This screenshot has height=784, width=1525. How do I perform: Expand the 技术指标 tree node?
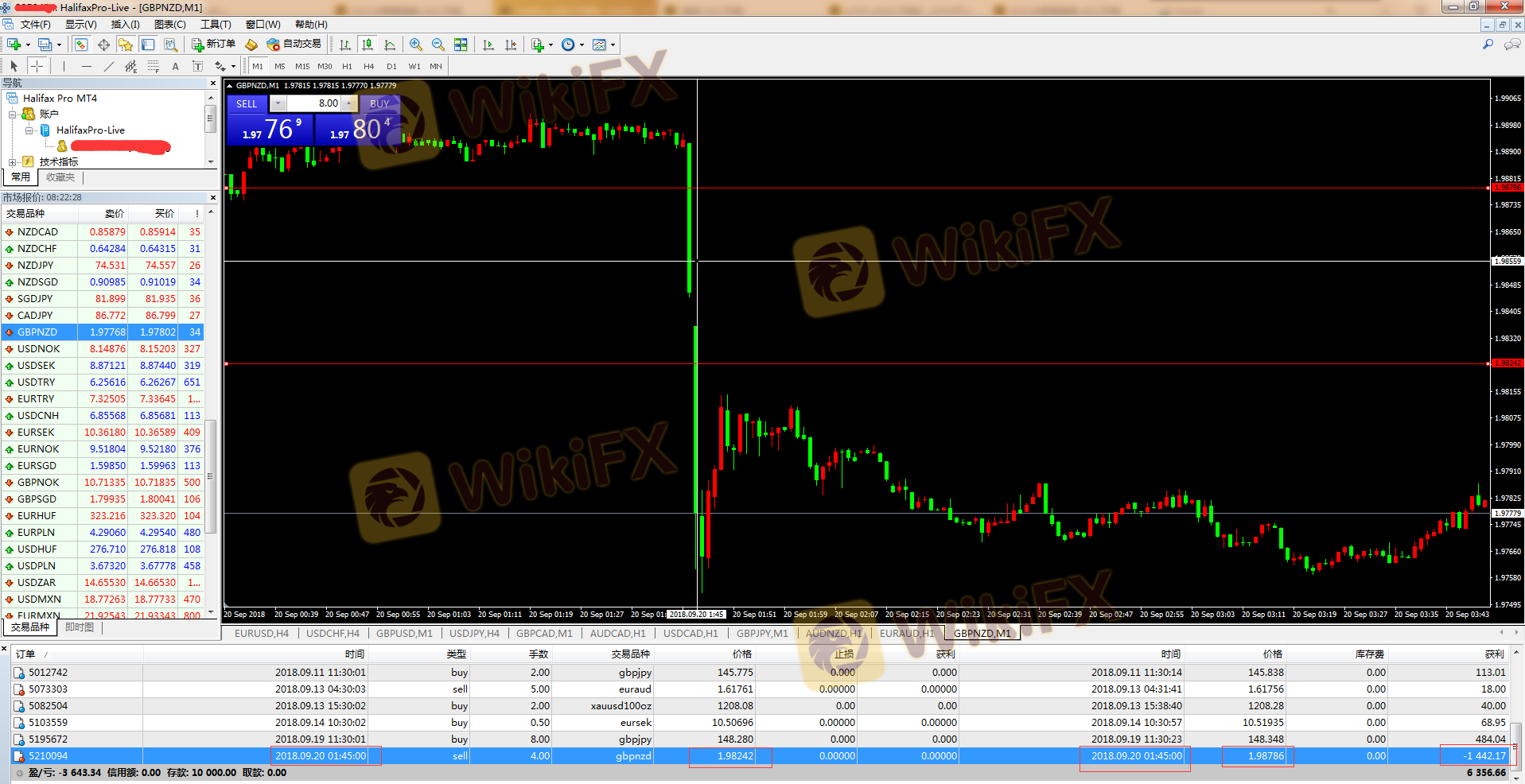[x=13, y=162]
